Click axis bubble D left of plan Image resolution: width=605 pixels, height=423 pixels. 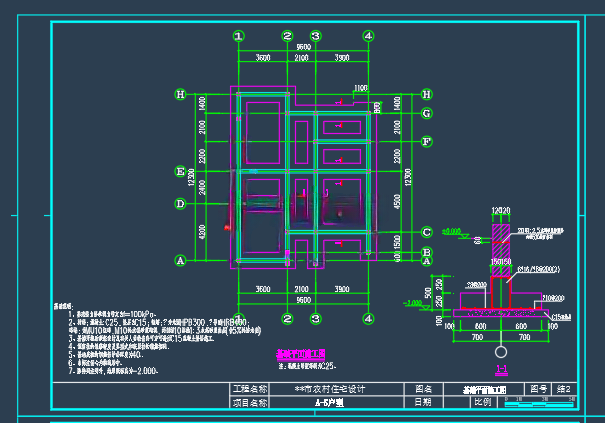coord(181,204)
